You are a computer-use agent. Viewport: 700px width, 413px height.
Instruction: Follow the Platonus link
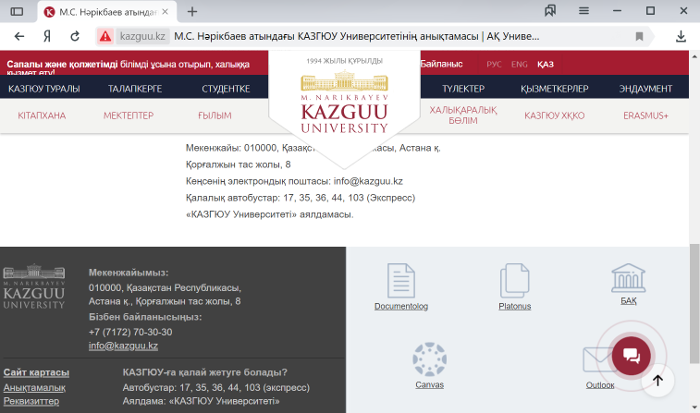[x=514, y=306]
